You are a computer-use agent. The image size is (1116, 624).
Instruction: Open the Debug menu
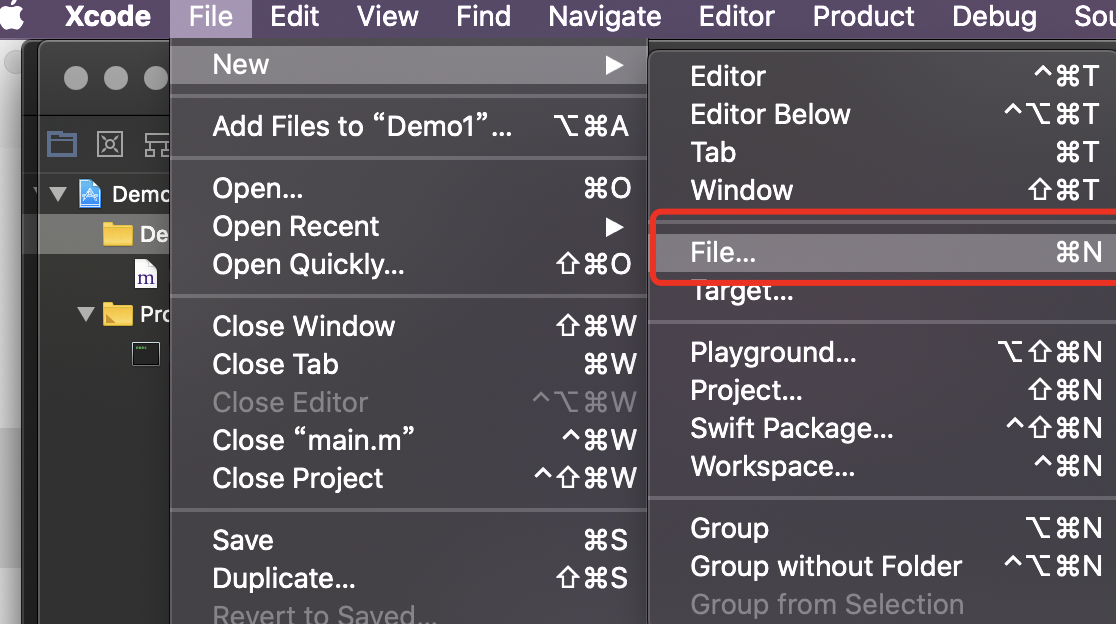(994, 16)
